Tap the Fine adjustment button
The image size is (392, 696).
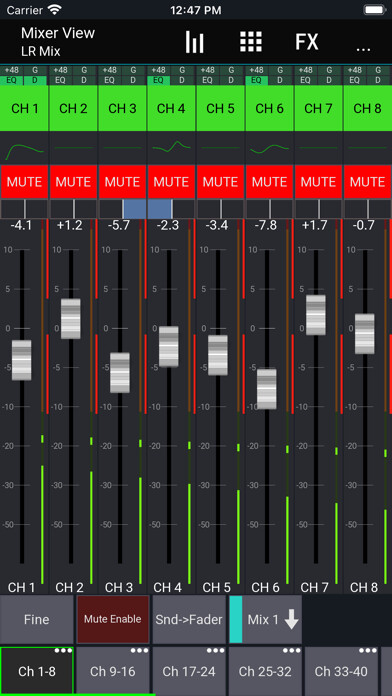36,619
